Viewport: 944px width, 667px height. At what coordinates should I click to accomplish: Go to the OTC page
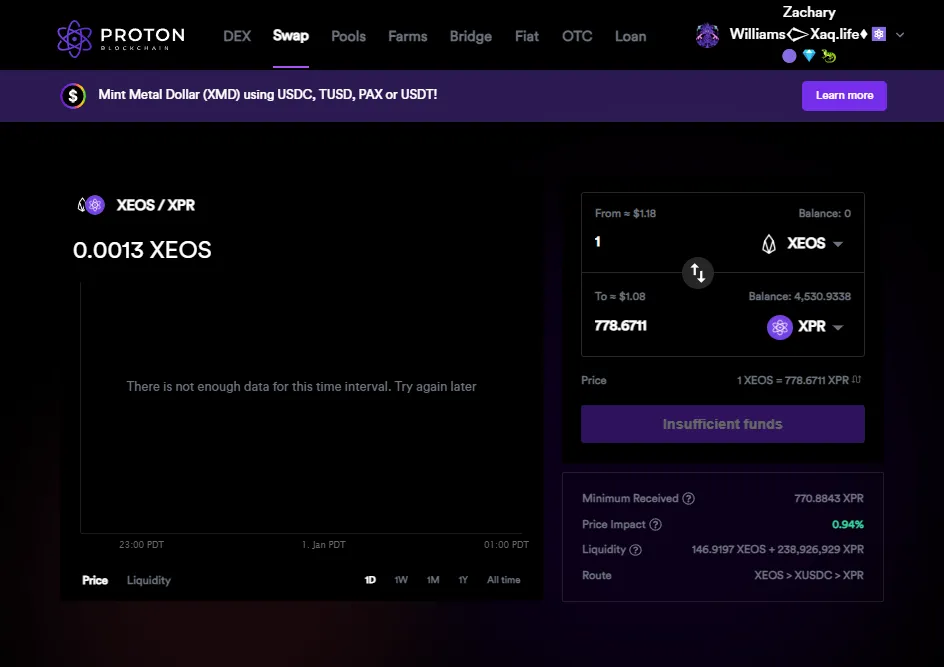(577, 36)
